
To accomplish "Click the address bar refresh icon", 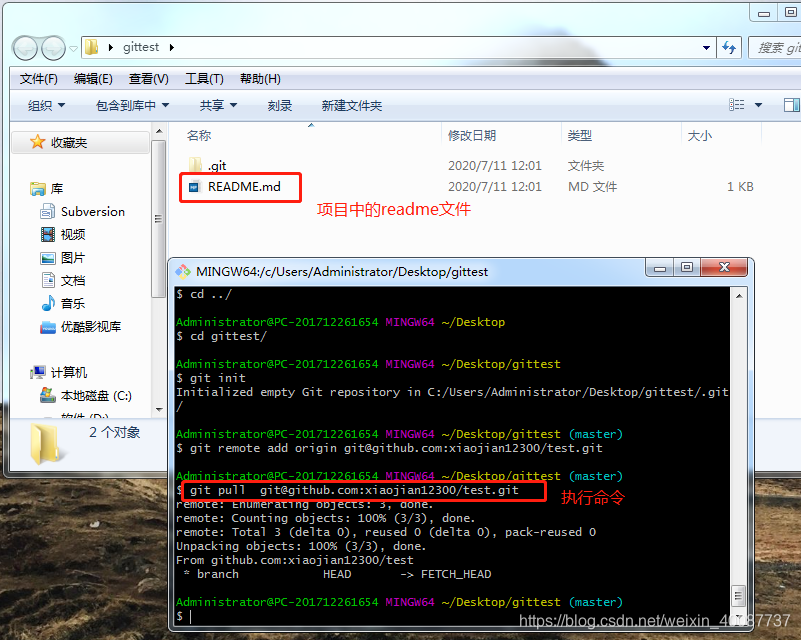I will tap(729, 47).
